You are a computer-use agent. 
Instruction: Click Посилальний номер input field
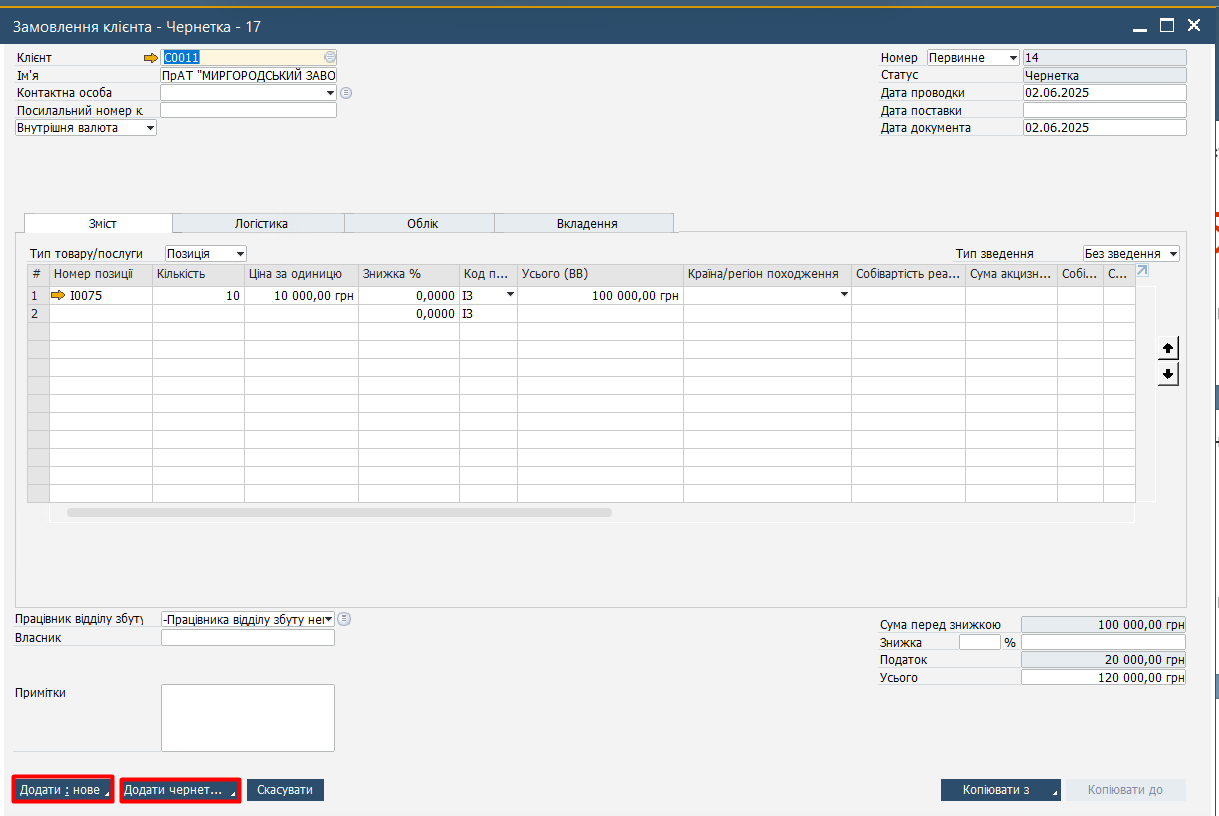point(248,111)
